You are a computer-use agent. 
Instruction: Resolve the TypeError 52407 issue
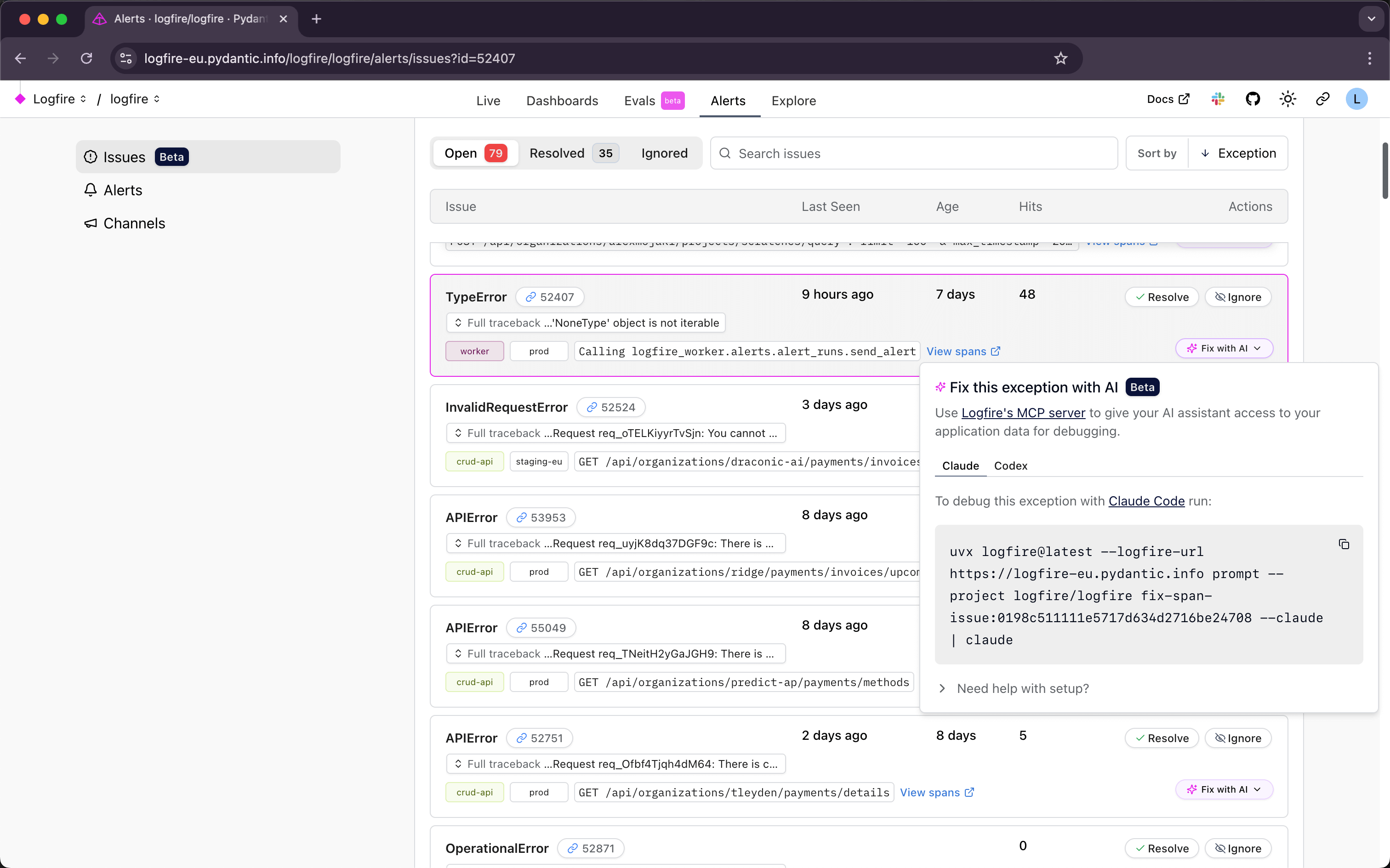tap(1162, 297)
